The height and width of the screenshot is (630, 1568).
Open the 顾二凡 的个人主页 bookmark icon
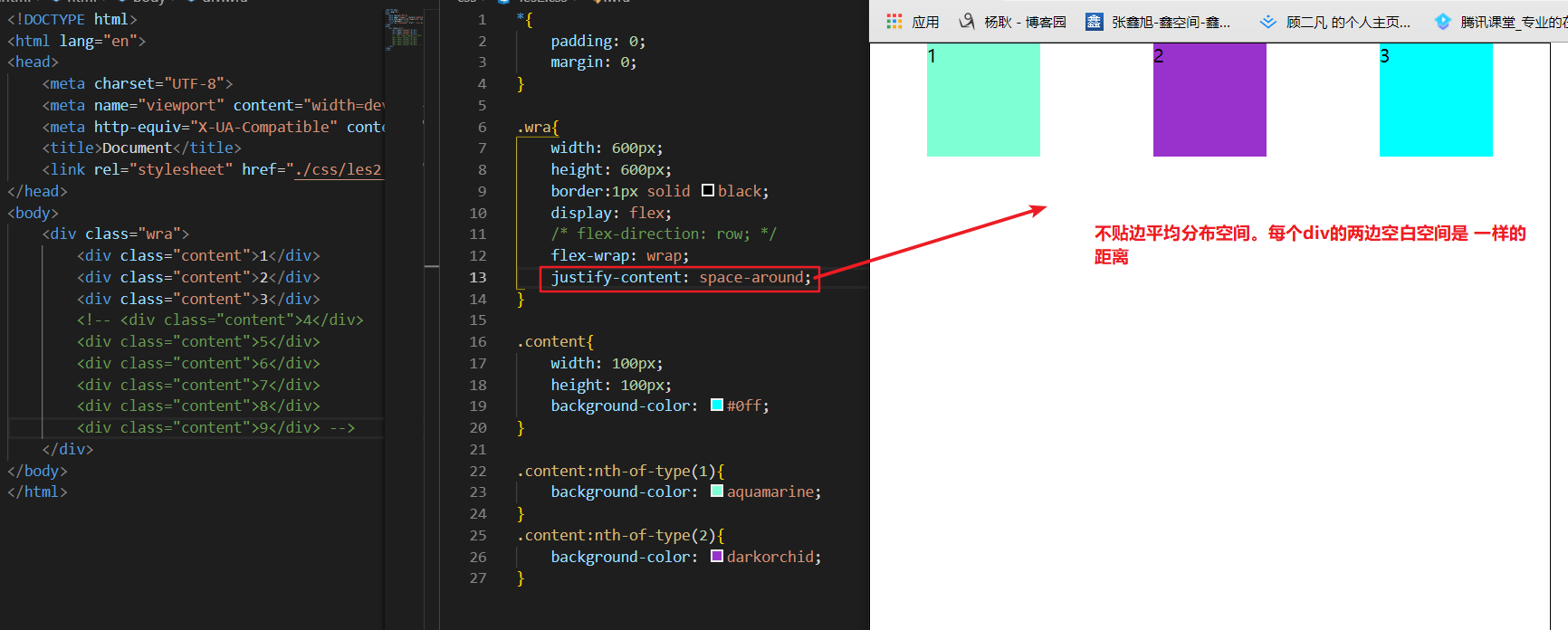coord(1268,22)
